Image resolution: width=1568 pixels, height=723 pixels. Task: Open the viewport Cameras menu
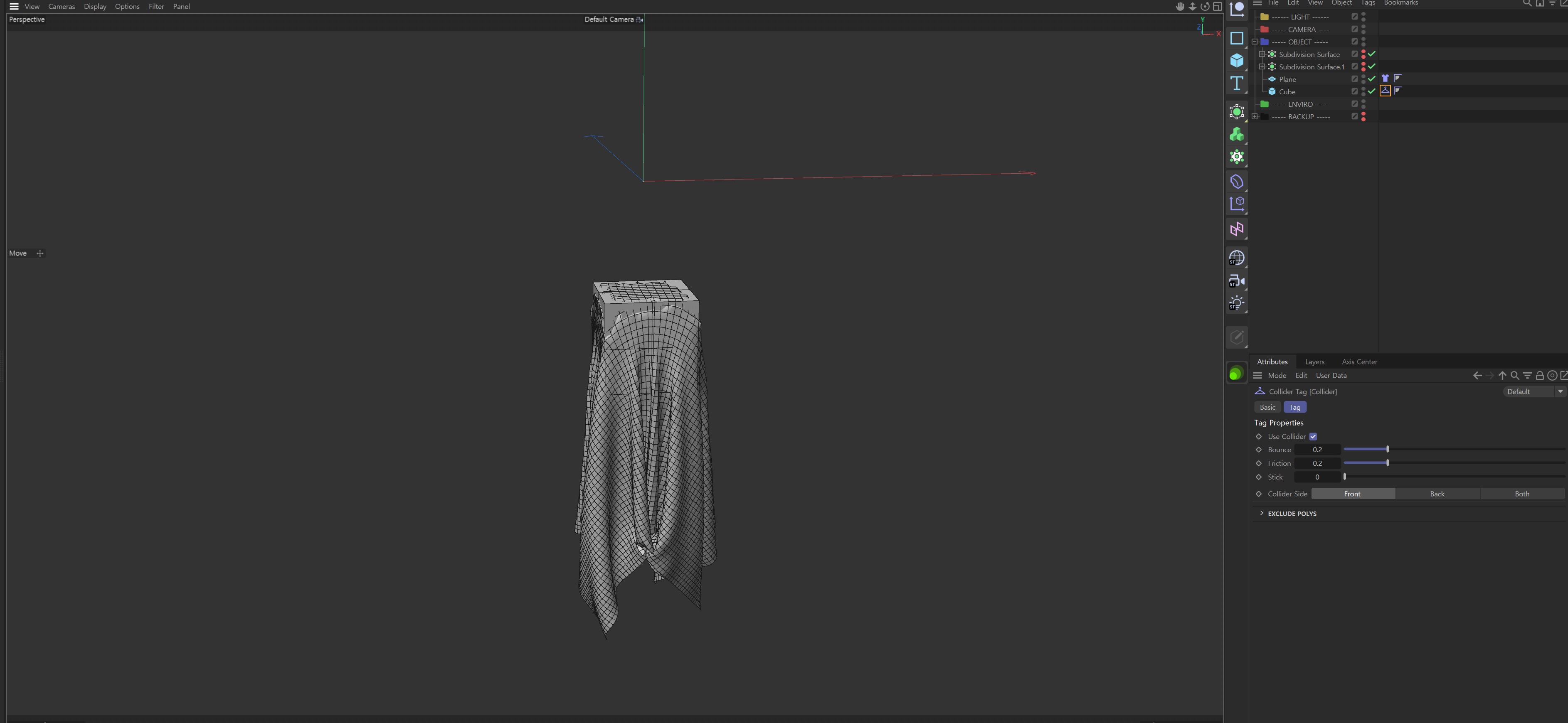click(62, 7)
